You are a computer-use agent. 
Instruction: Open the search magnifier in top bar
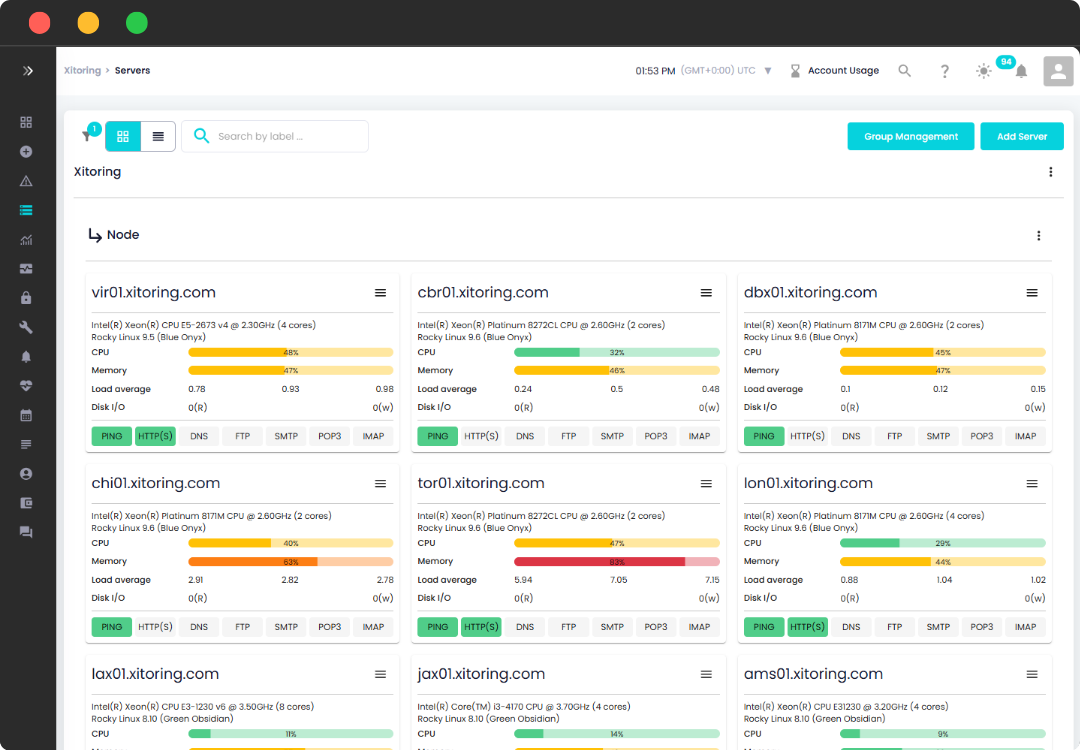click(904, 71)
